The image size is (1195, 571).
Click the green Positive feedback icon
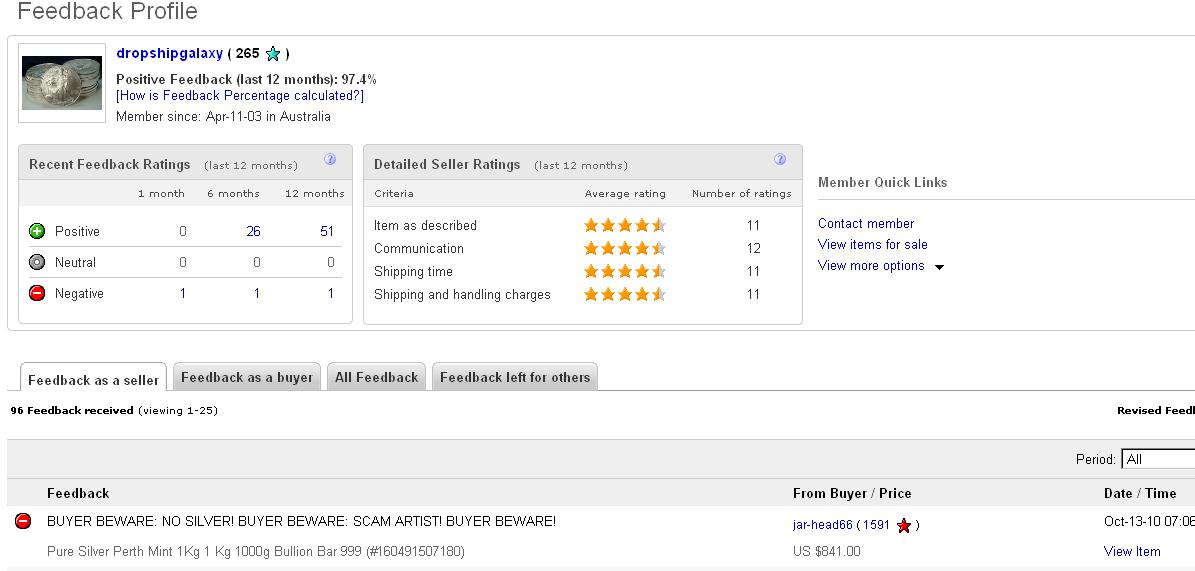pos(37,231)
